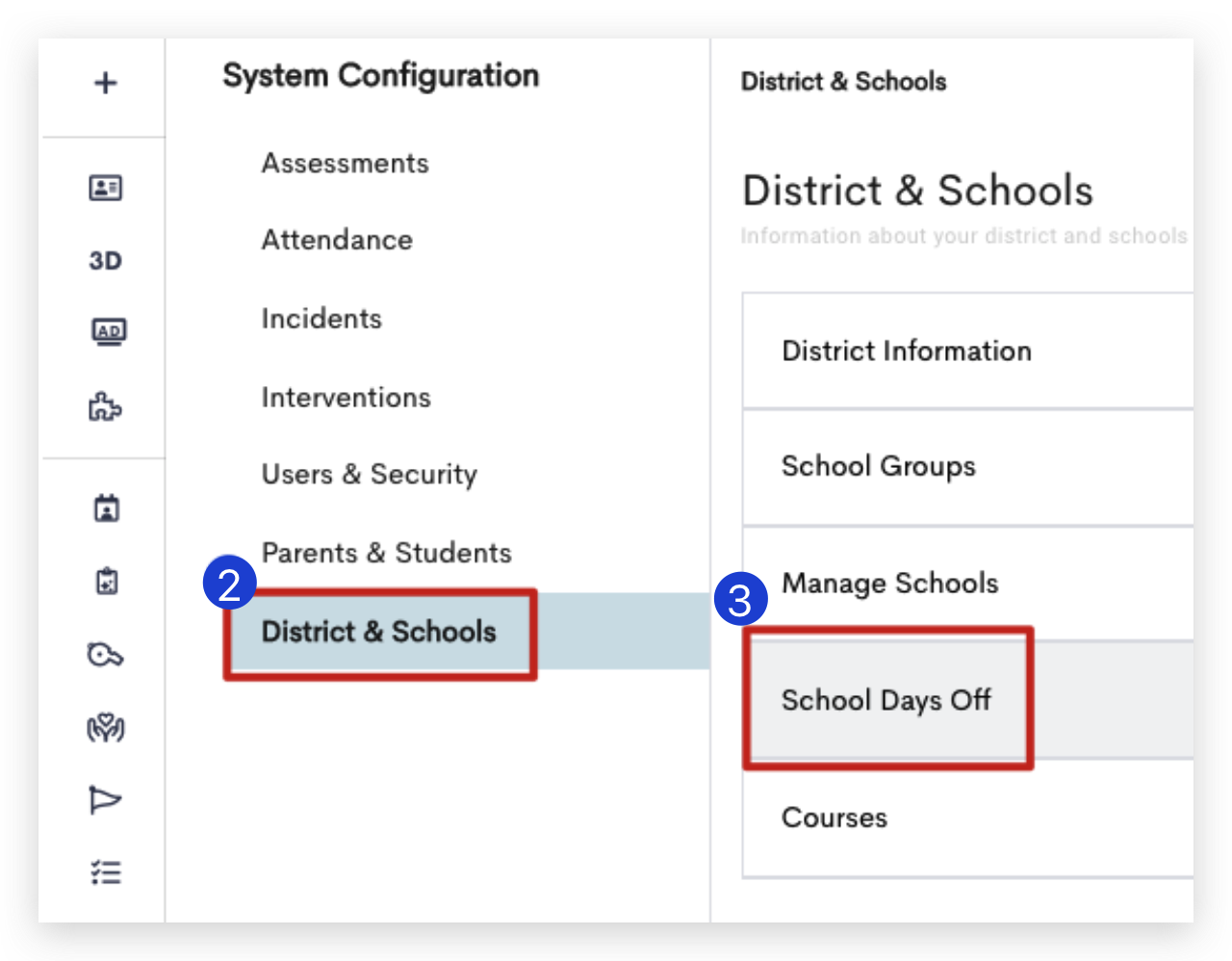Screen dimensions: 1232x961
Task: Open the hands holding heart icon
Action: click(106, 728)
